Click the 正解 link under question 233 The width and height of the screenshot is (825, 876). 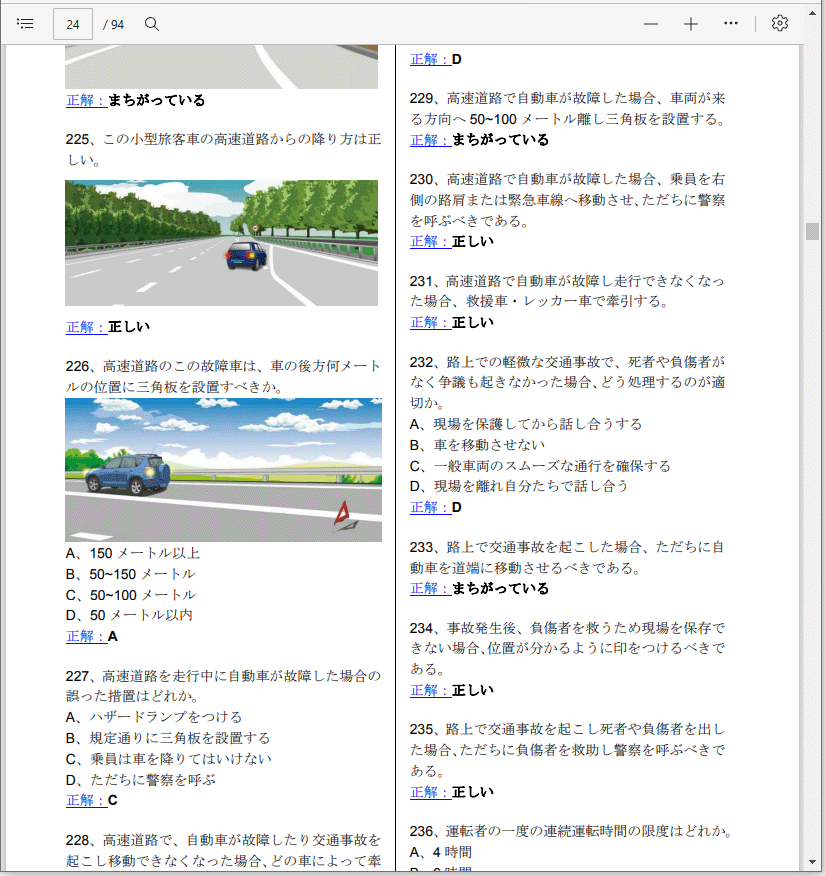(430, 588)
